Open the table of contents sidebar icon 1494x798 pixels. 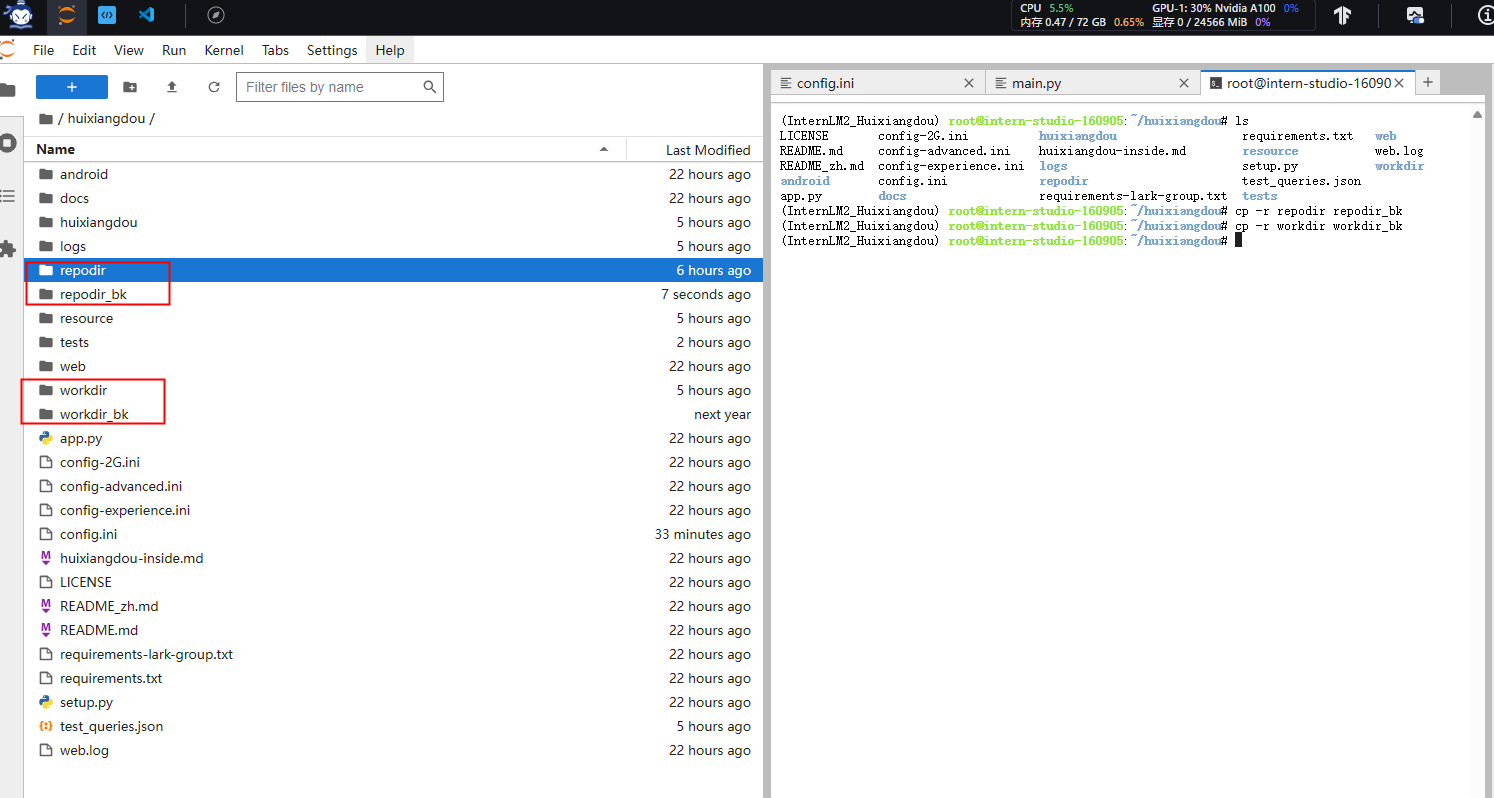(8, 196)
